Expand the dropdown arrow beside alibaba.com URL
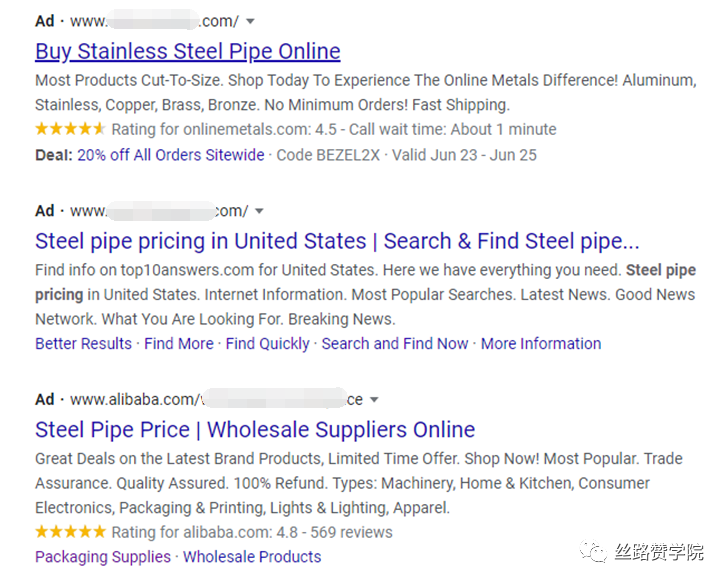 (x=374, y=400)
